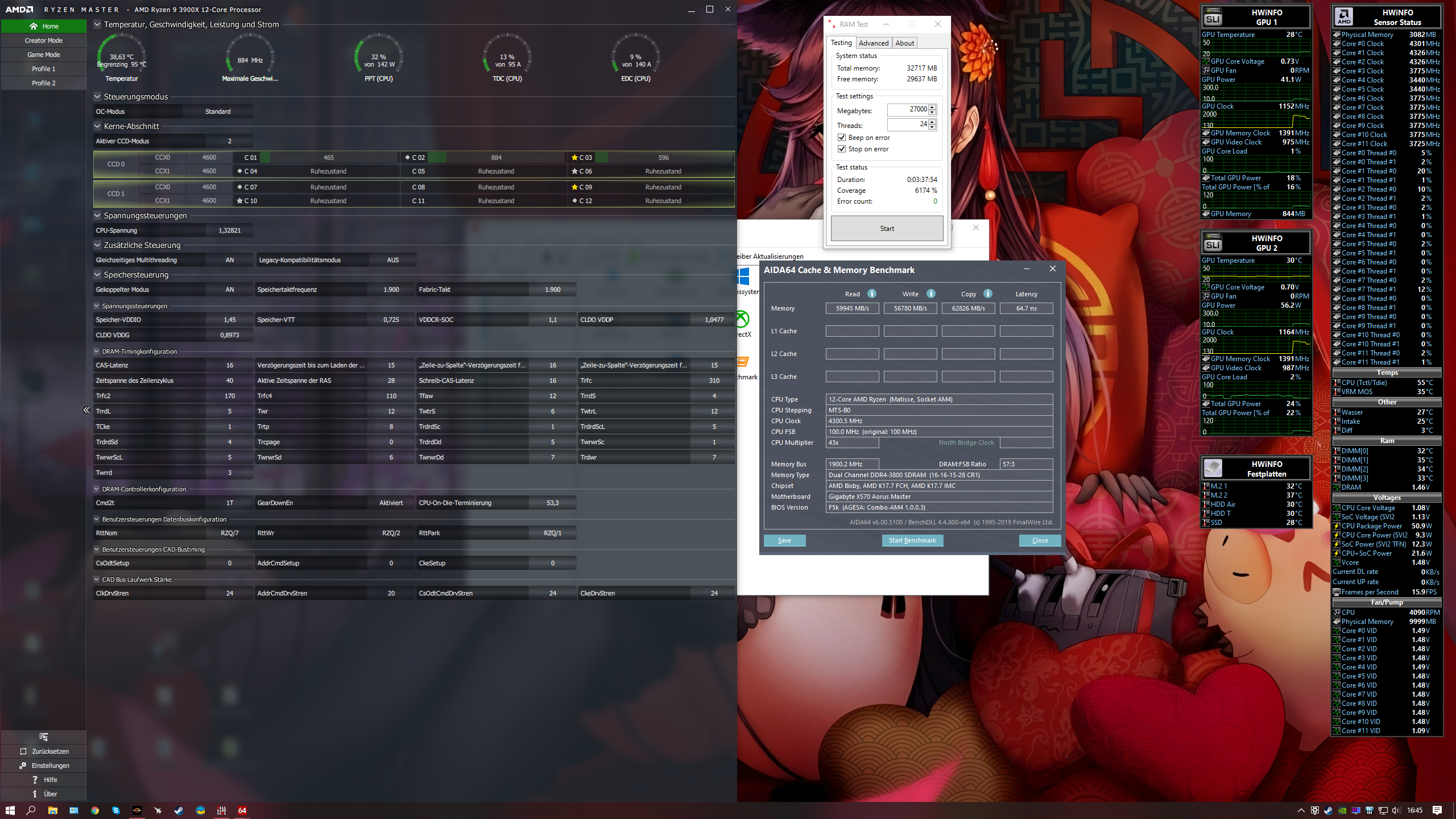1456x819 pixels.
Task: Toggle the Stop on error checkbox
Action: click(842, 149)
